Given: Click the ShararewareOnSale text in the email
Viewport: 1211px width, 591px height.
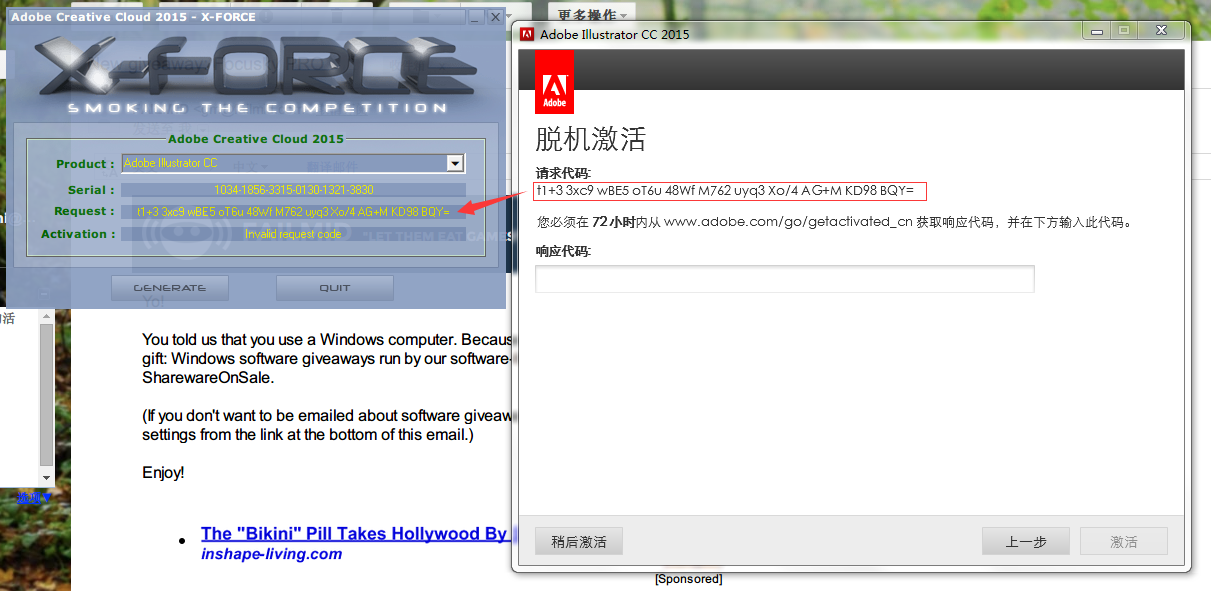Looking at the screenshot, I should 207,379.
